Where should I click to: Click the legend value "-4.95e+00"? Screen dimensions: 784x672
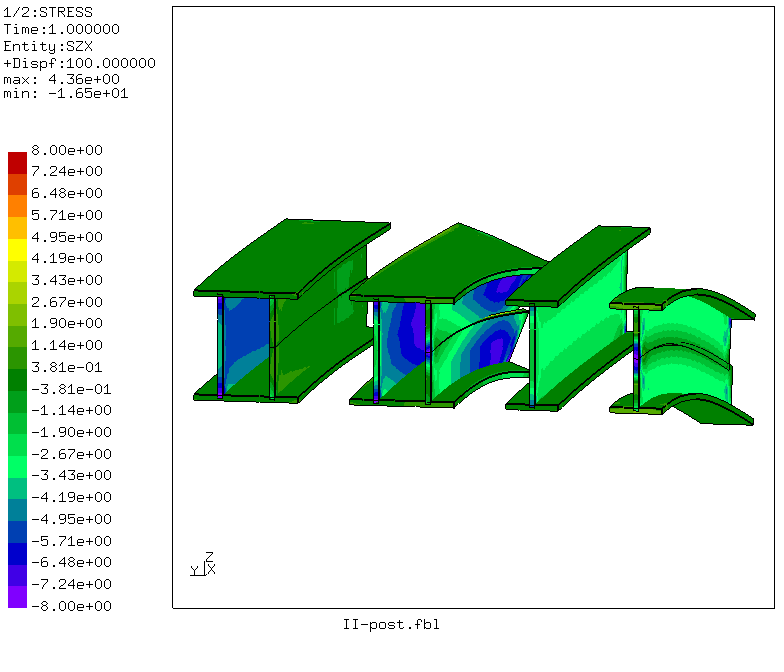(72, 519)
